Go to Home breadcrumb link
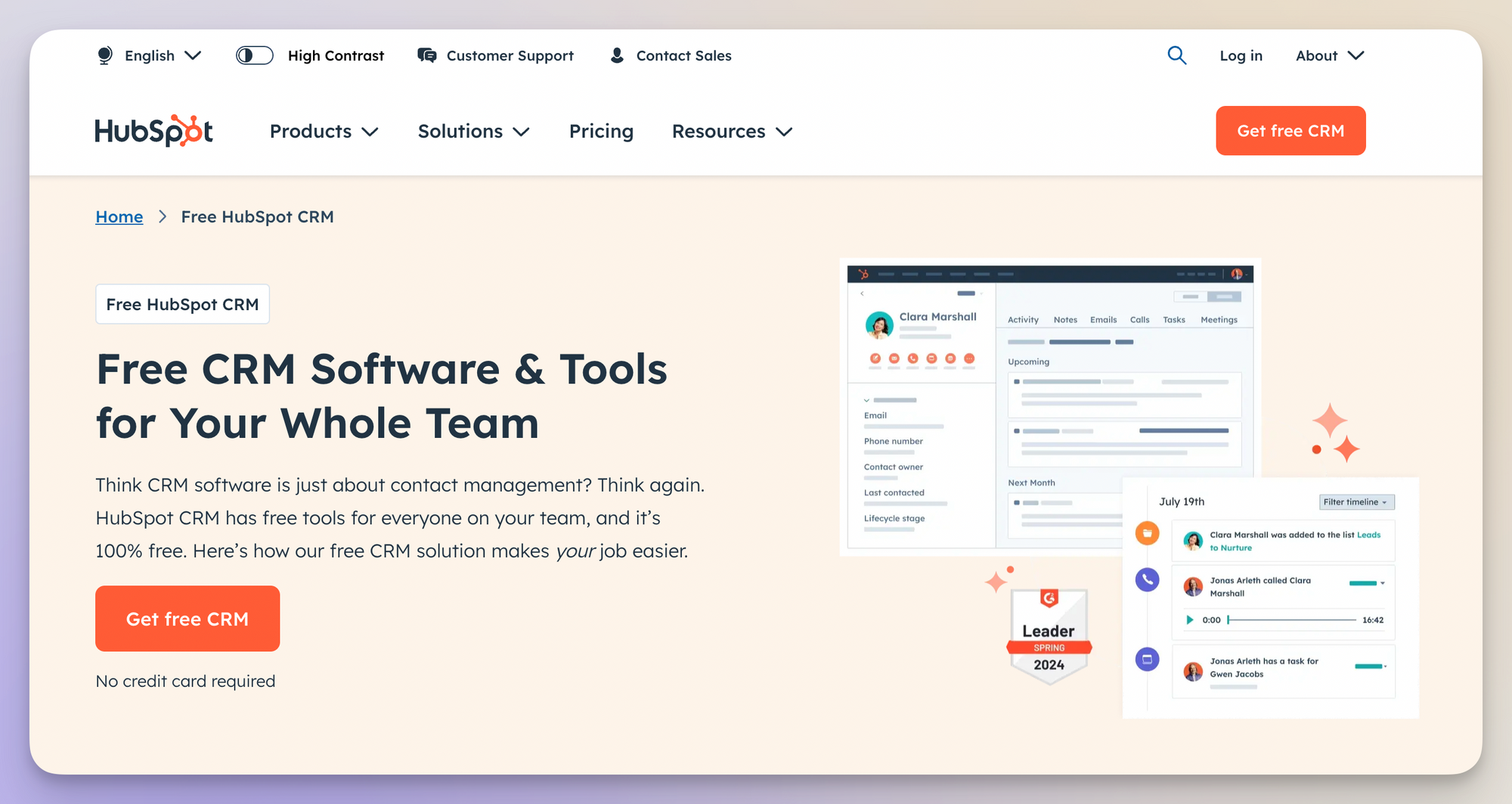 click(119, 217)
